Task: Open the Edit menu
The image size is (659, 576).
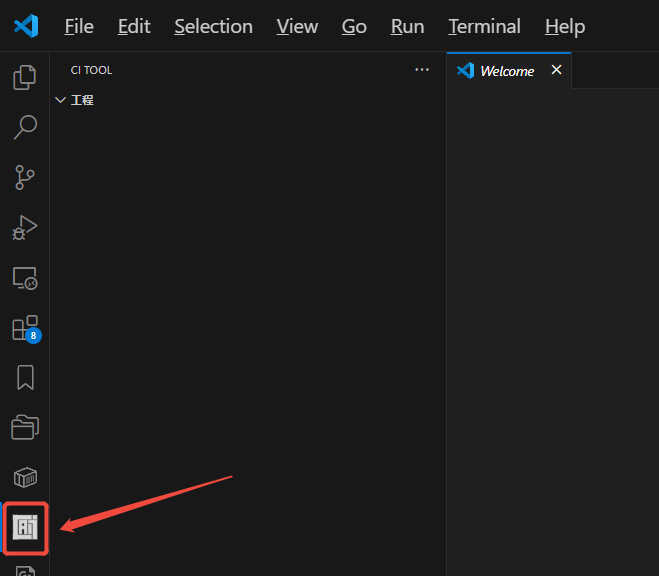Action: point(134,26)
